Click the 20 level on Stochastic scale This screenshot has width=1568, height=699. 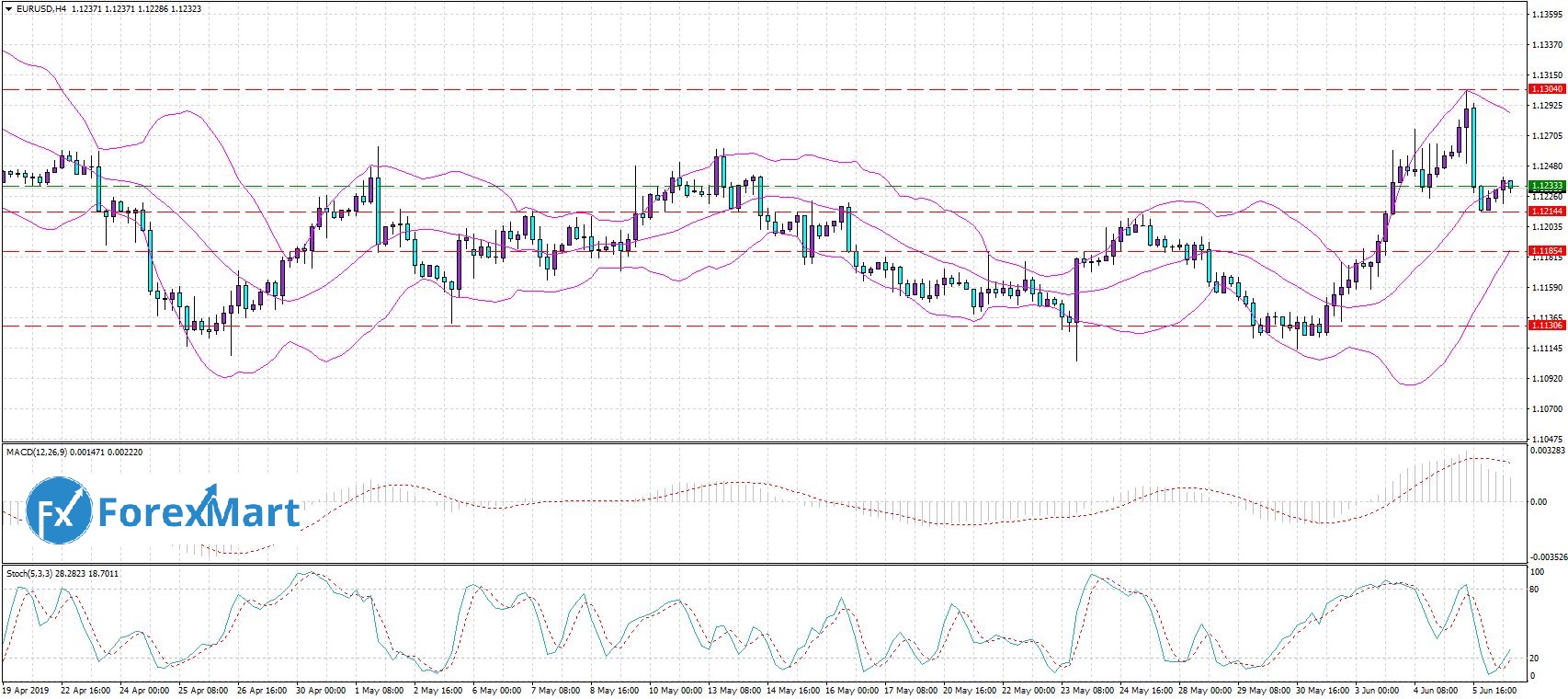coord(1534,659)
